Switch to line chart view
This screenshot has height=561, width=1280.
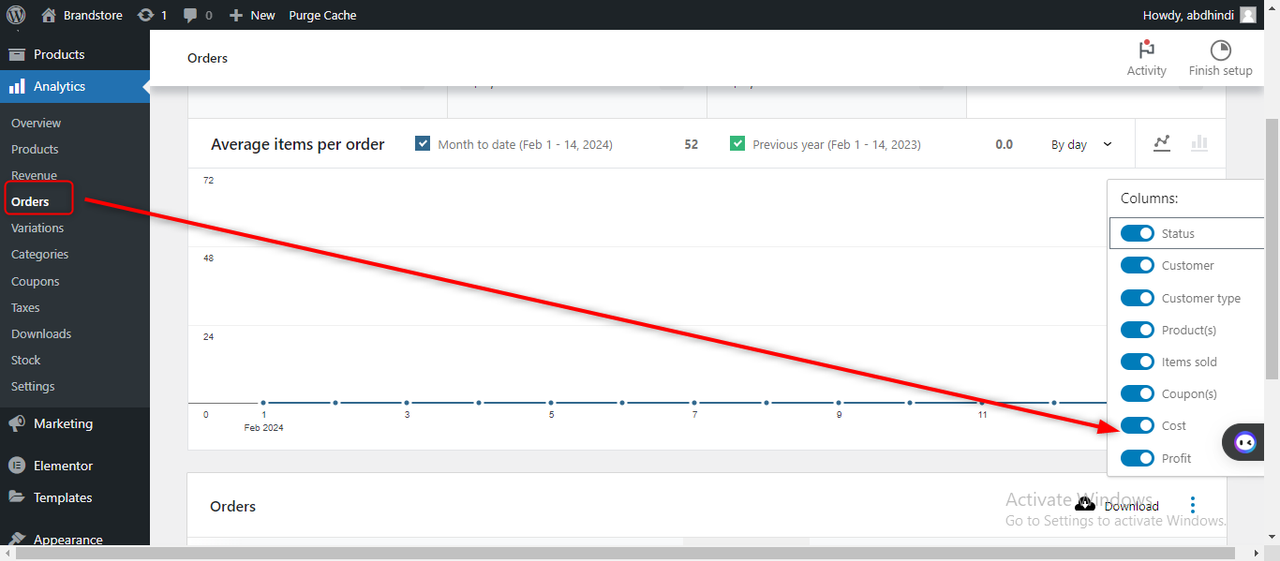coord(1161,144)
